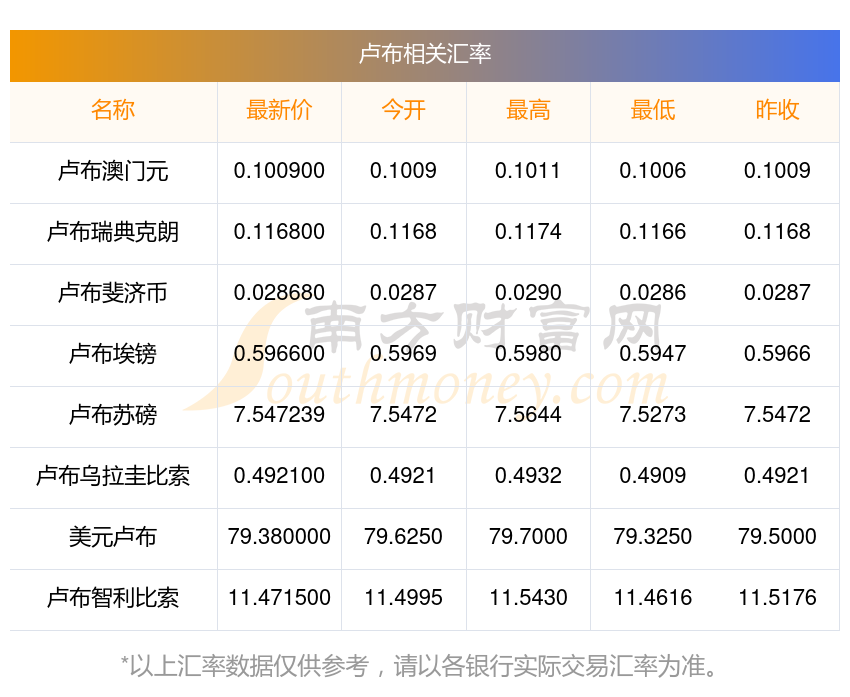Click the 卢布埃镑 row label
The image size is (850, 697).
[x=113, y=355]
